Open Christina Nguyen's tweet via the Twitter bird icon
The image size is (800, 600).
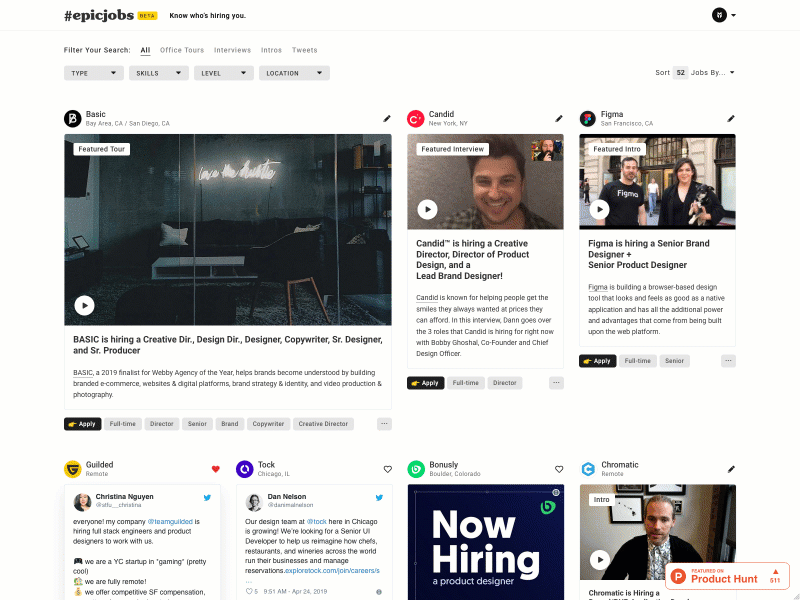click(x=206, y=497)
